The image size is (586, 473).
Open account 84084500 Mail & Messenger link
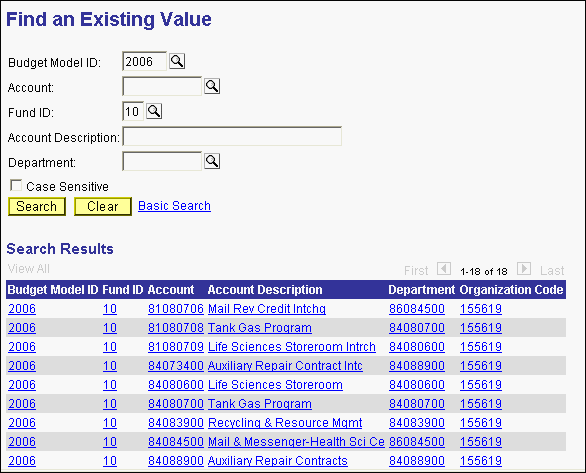coord(176,442)
